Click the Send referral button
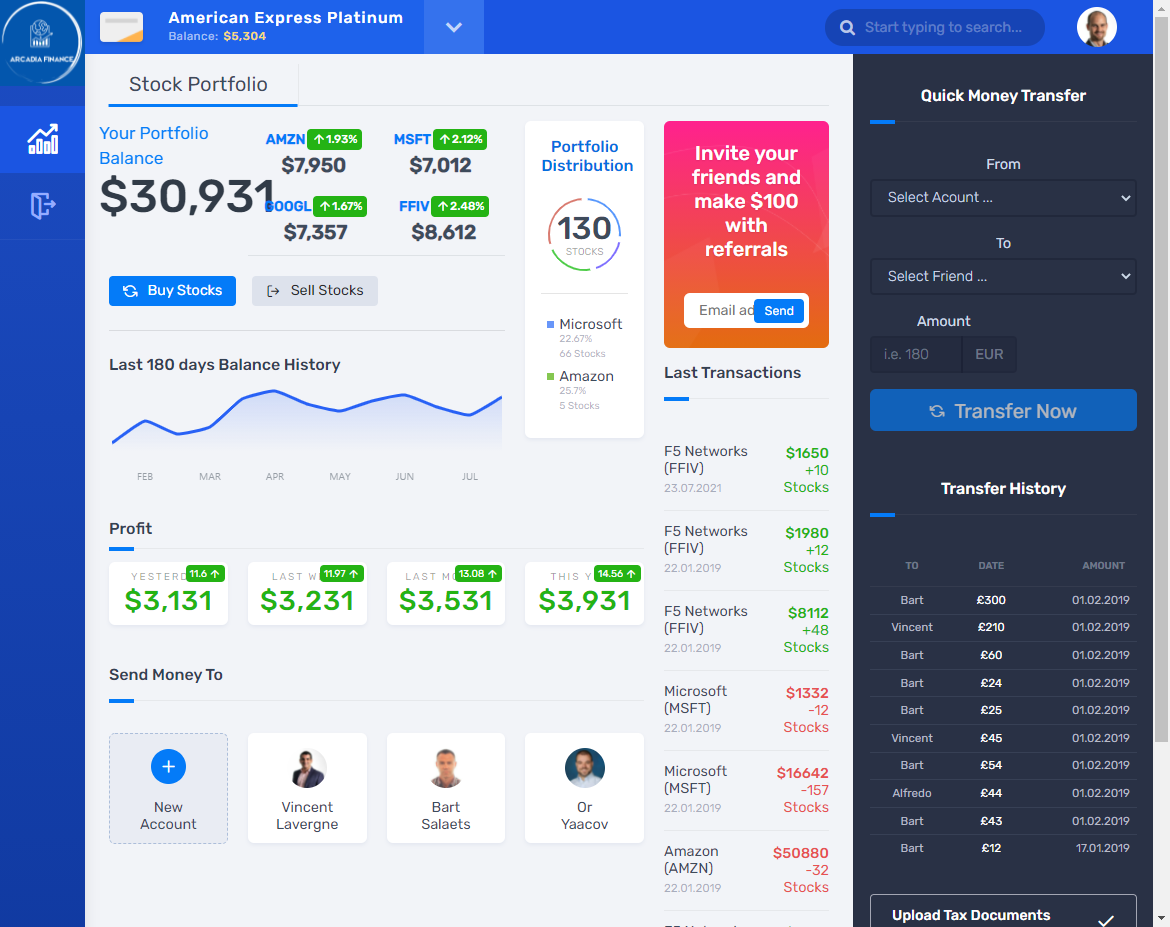This screenshot has height=927, width=1170. (778, 311)
